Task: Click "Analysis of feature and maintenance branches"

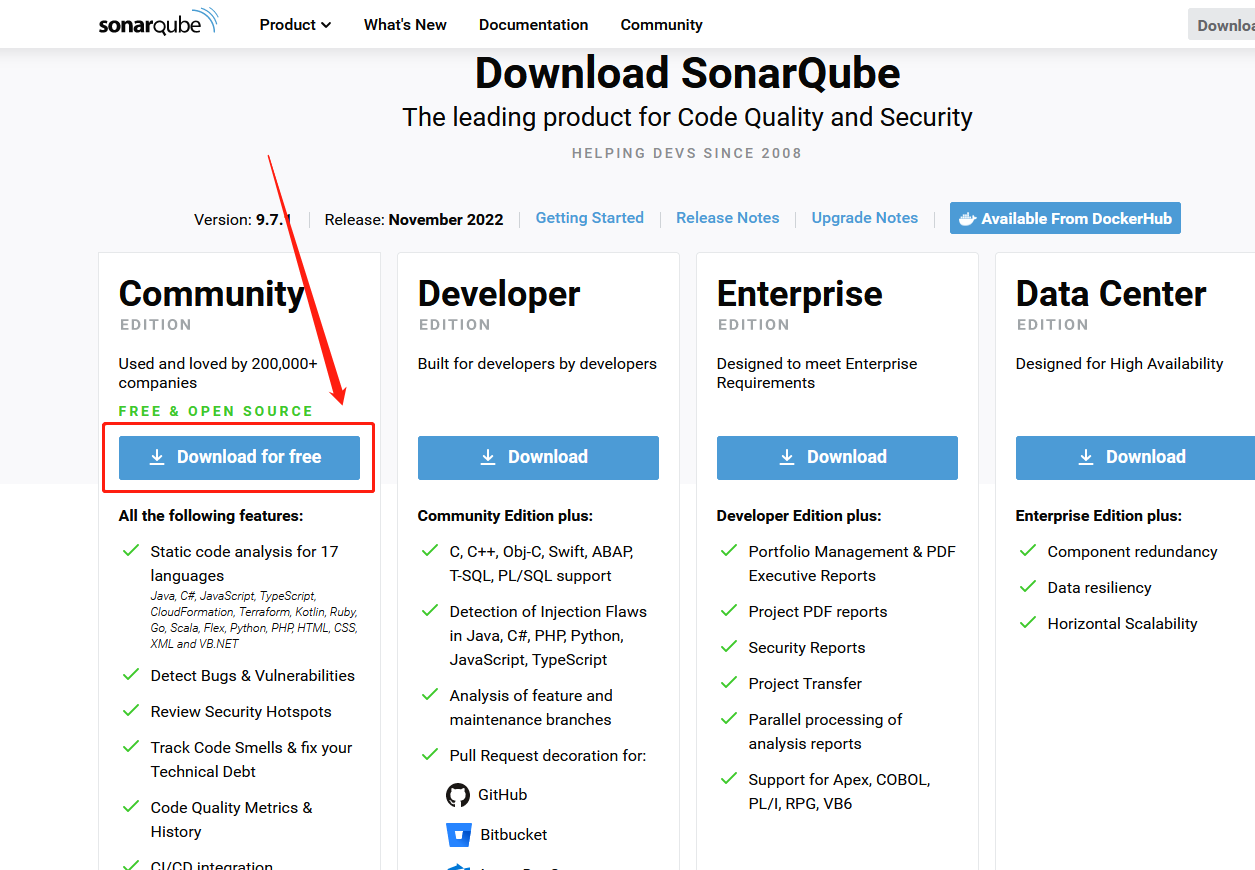Action: click(531, 708)
